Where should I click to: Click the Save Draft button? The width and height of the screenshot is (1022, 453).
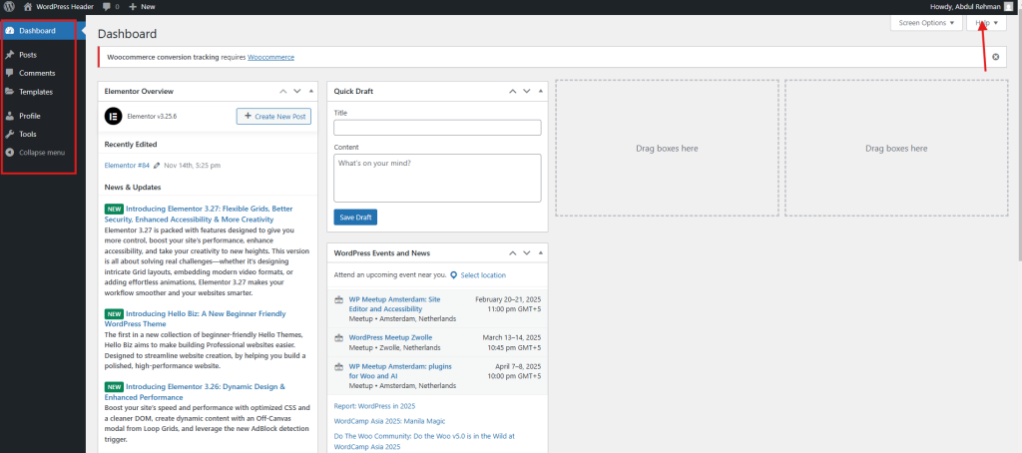355,217
